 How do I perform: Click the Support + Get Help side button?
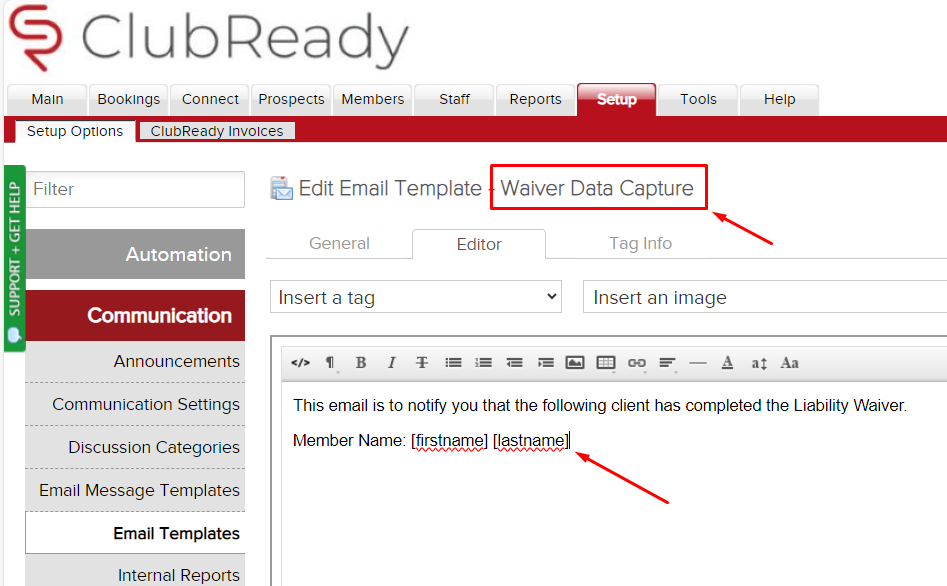pos(14,259)
